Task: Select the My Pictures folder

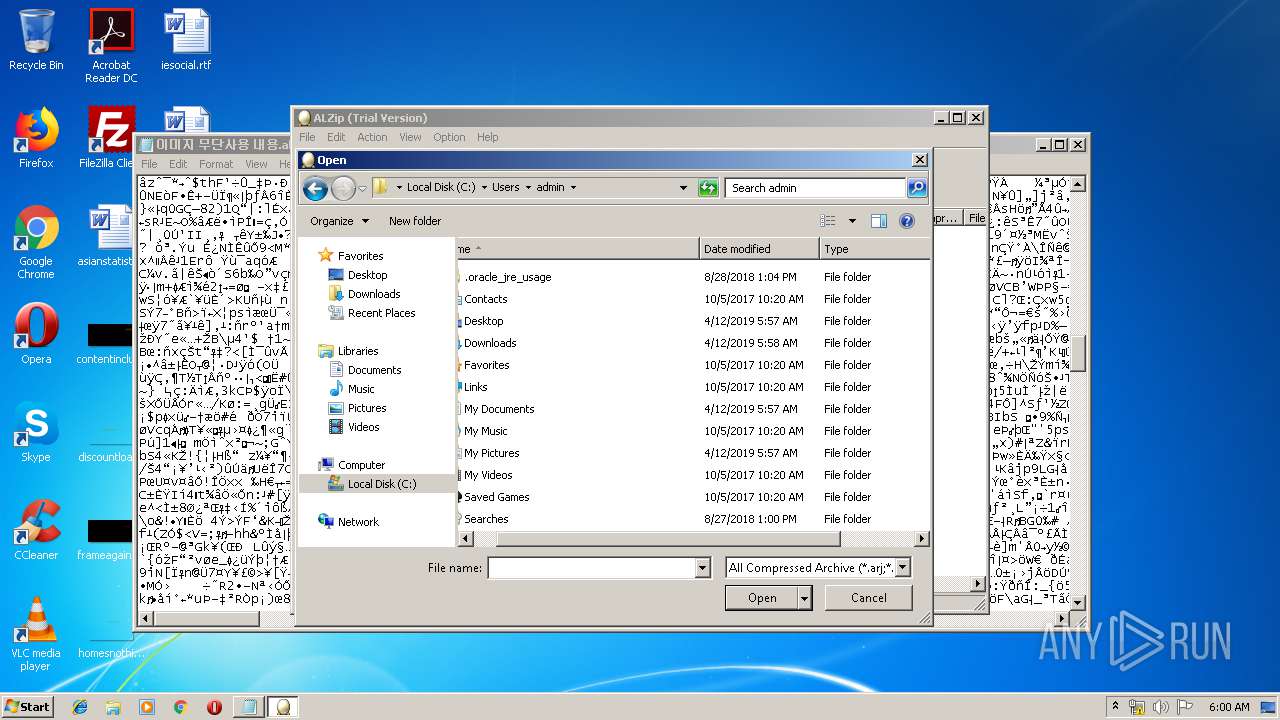Action: pos(491,453)
